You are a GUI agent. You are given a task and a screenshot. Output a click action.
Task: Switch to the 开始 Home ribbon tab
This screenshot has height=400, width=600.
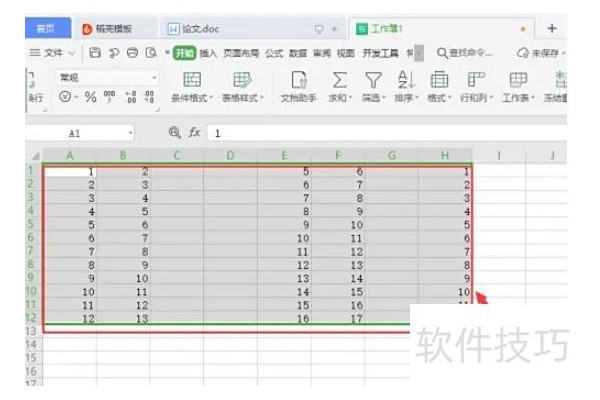tap(184, 53)
